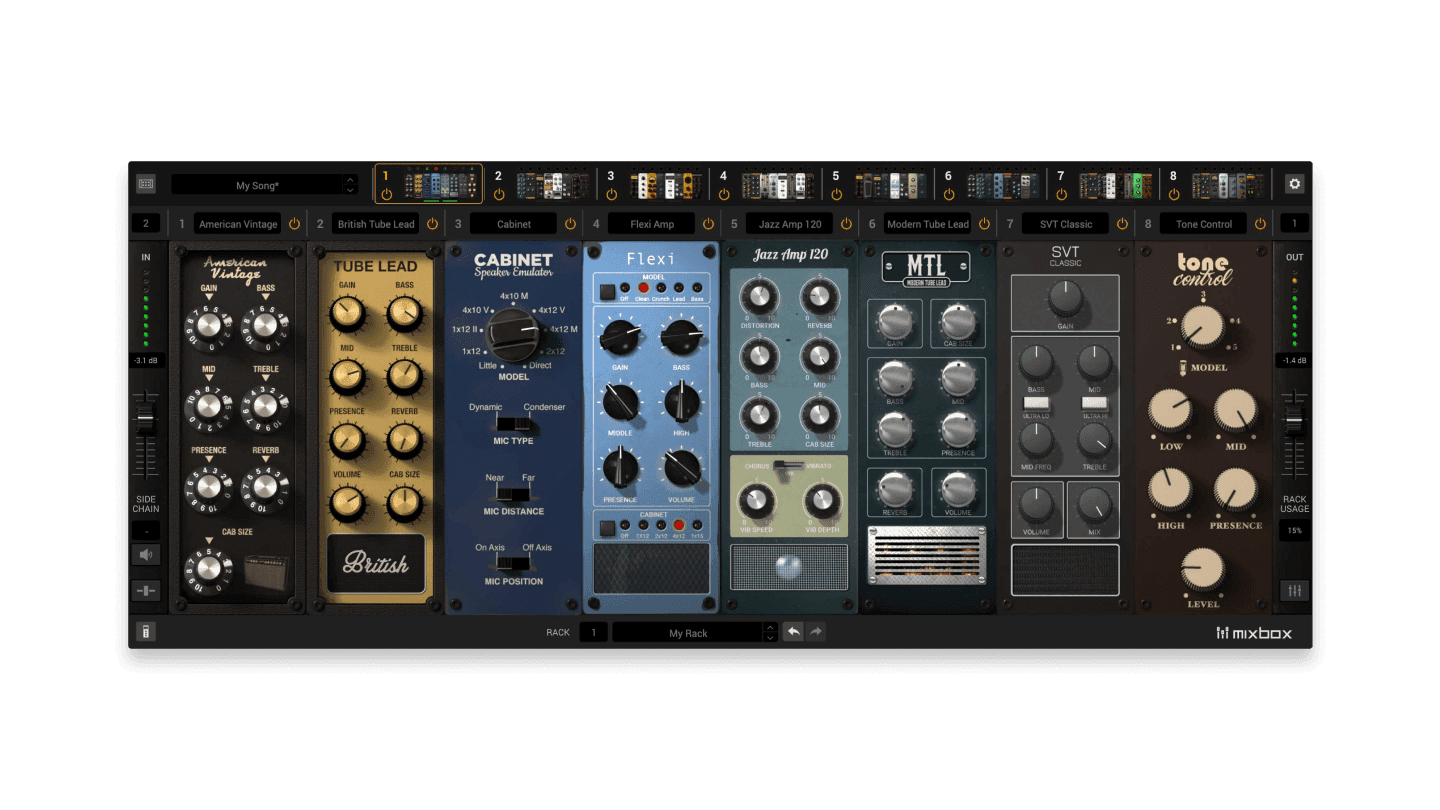Open the settings gear in the top-right corner

point(1294,184)
